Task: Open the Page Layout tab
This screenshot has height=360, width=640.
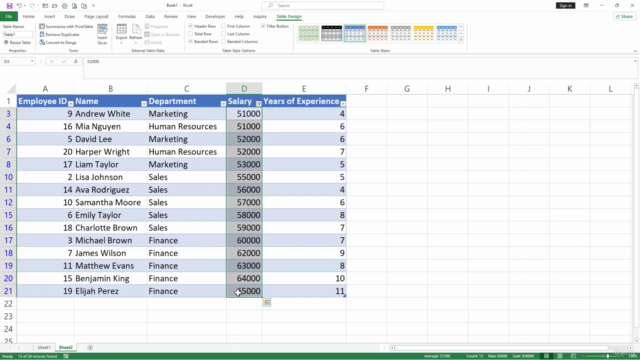Action: (x=96, y=17)
